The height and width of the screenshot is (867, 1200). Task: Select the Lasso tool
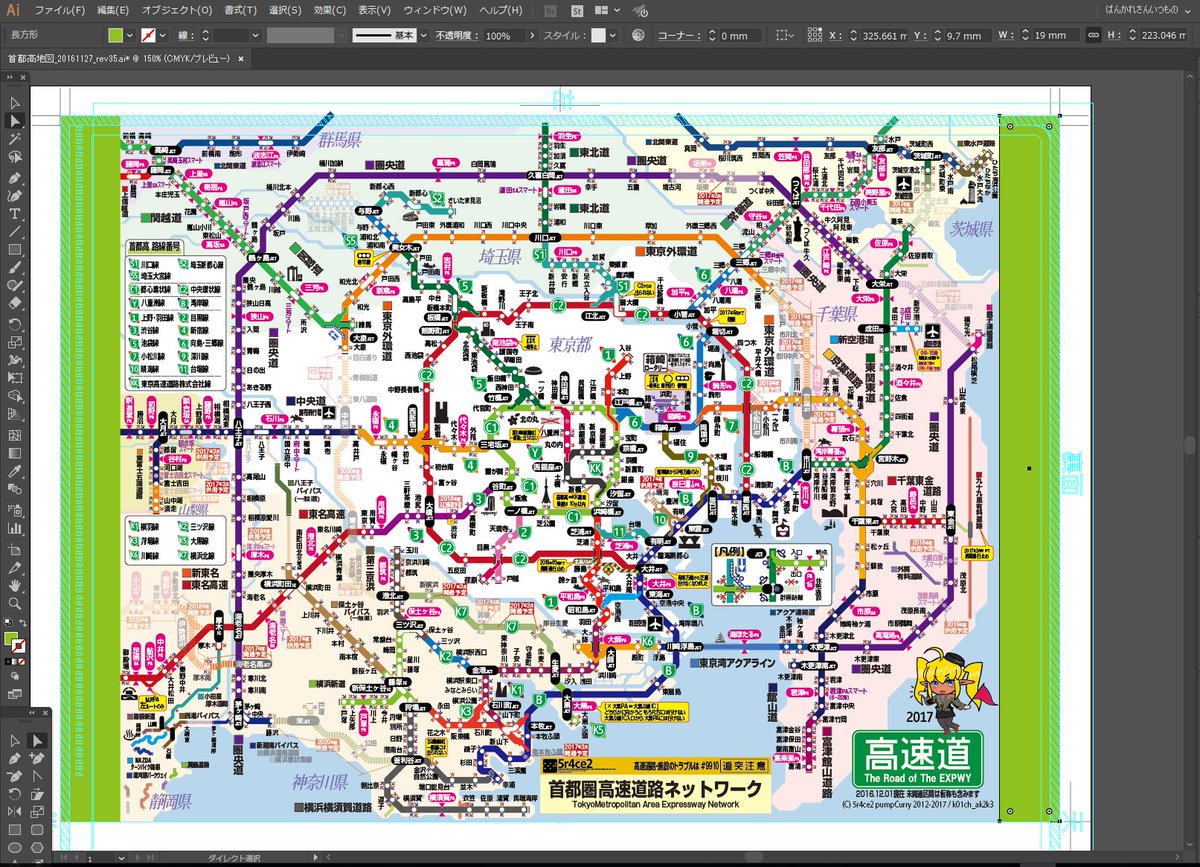(15, 158)
